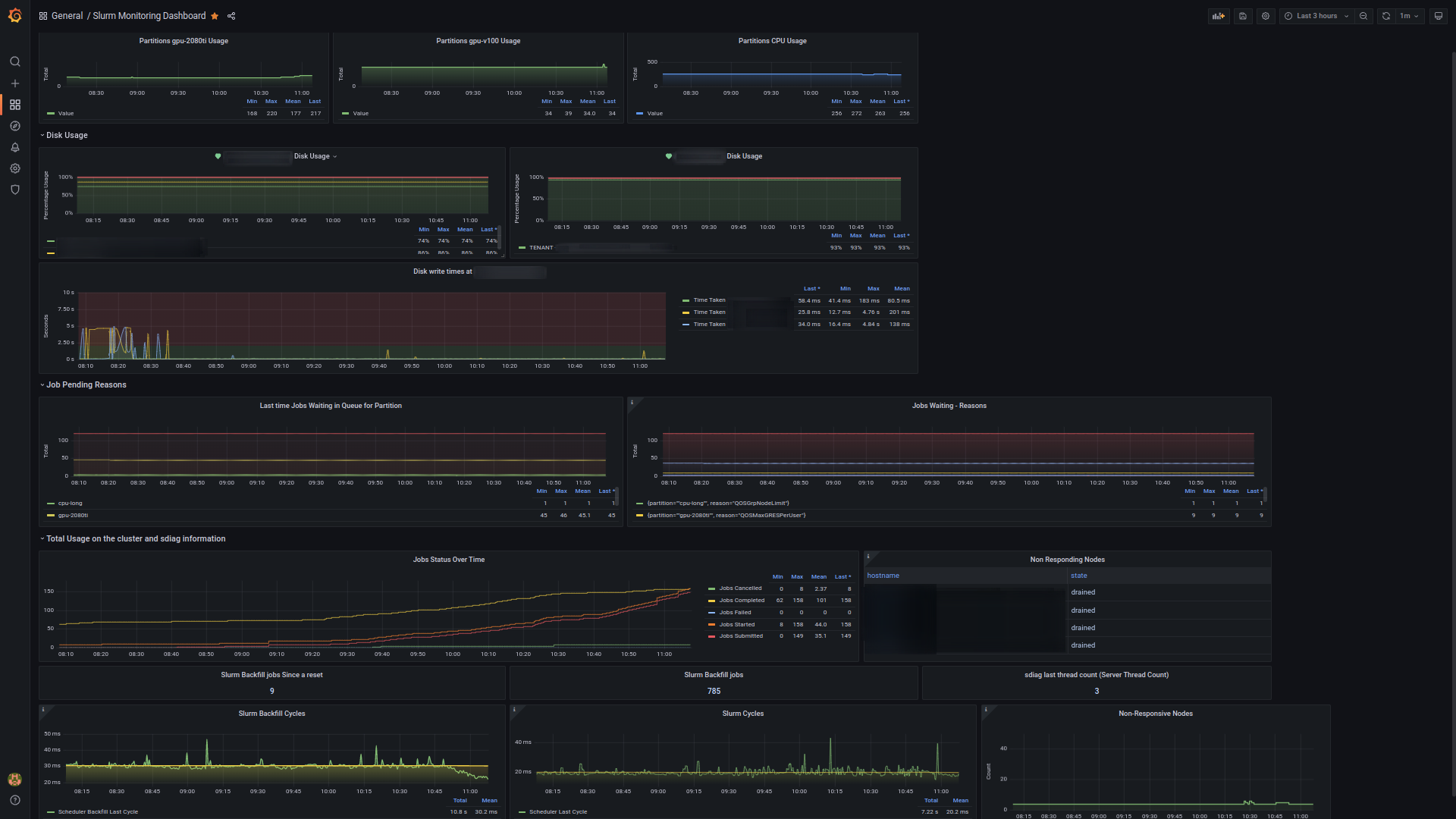Sort Jobs Status legend by Last column
Screen dimensions: 1456x819
tap(843, 577)
